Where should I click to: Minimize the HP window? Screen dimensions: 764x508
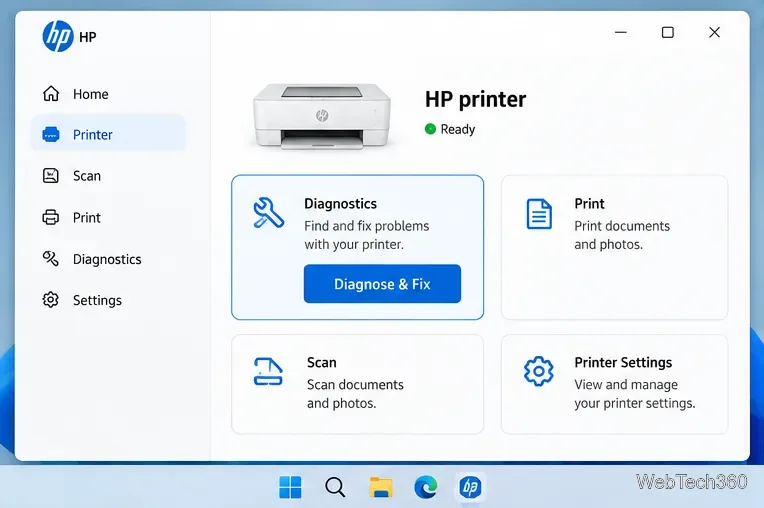tap(621, 32)
